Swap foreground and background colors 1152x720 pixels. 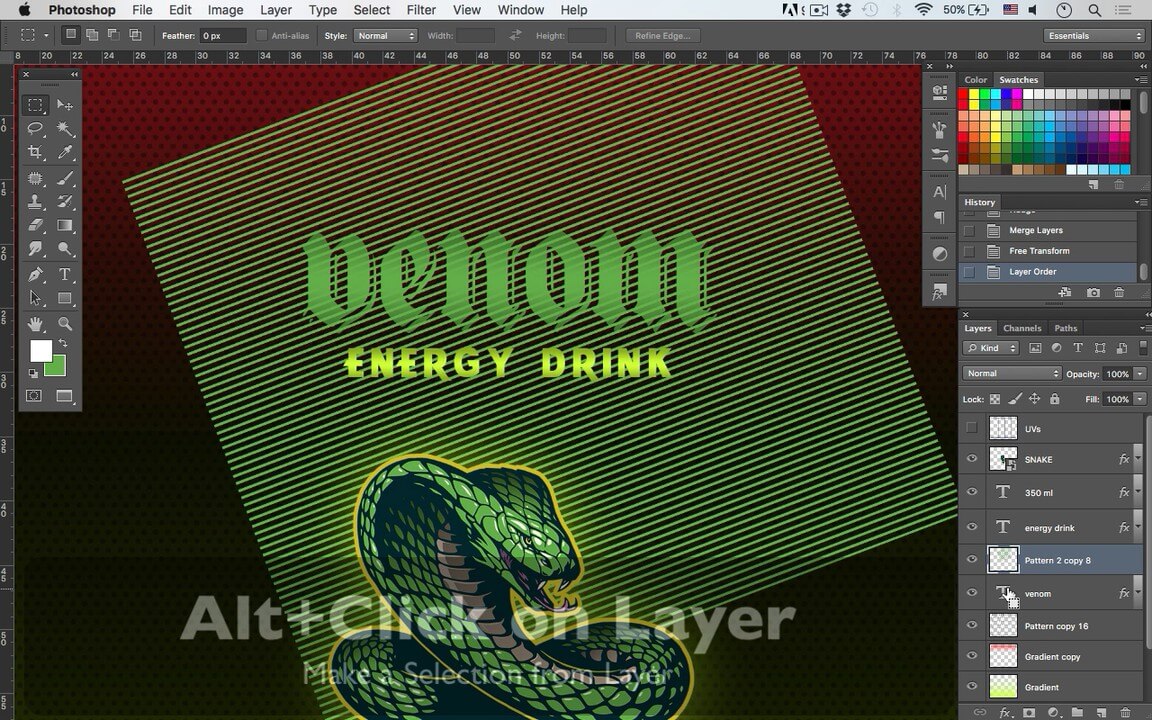click(x=63, y=343)
